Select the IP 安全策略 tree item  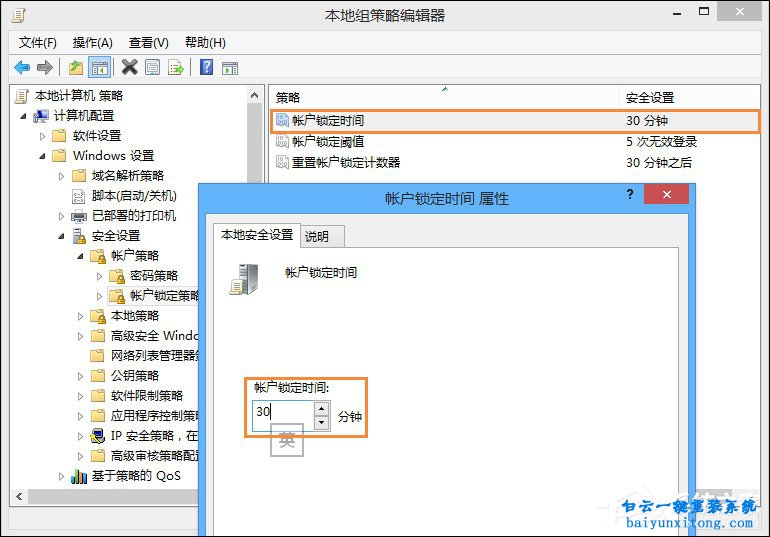pos(155,436)
